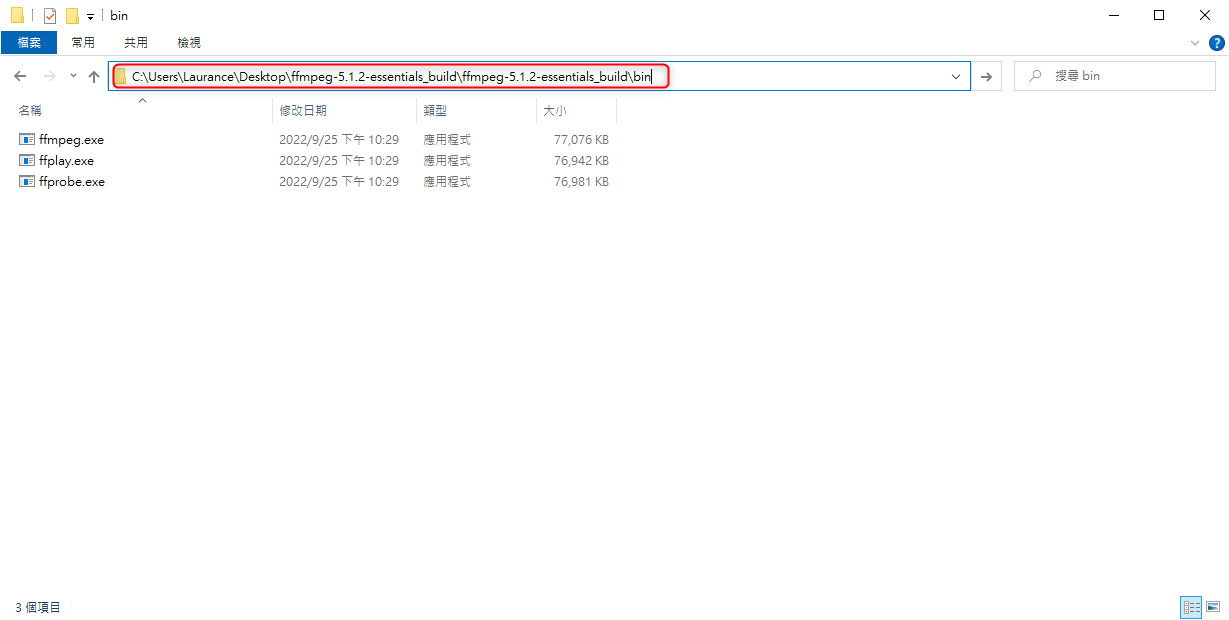The width and height of the screenshot is (1229, 620).
Task: Click the magnifier icon in search box
Action: pyautogui.click(x=1035, y=76)
